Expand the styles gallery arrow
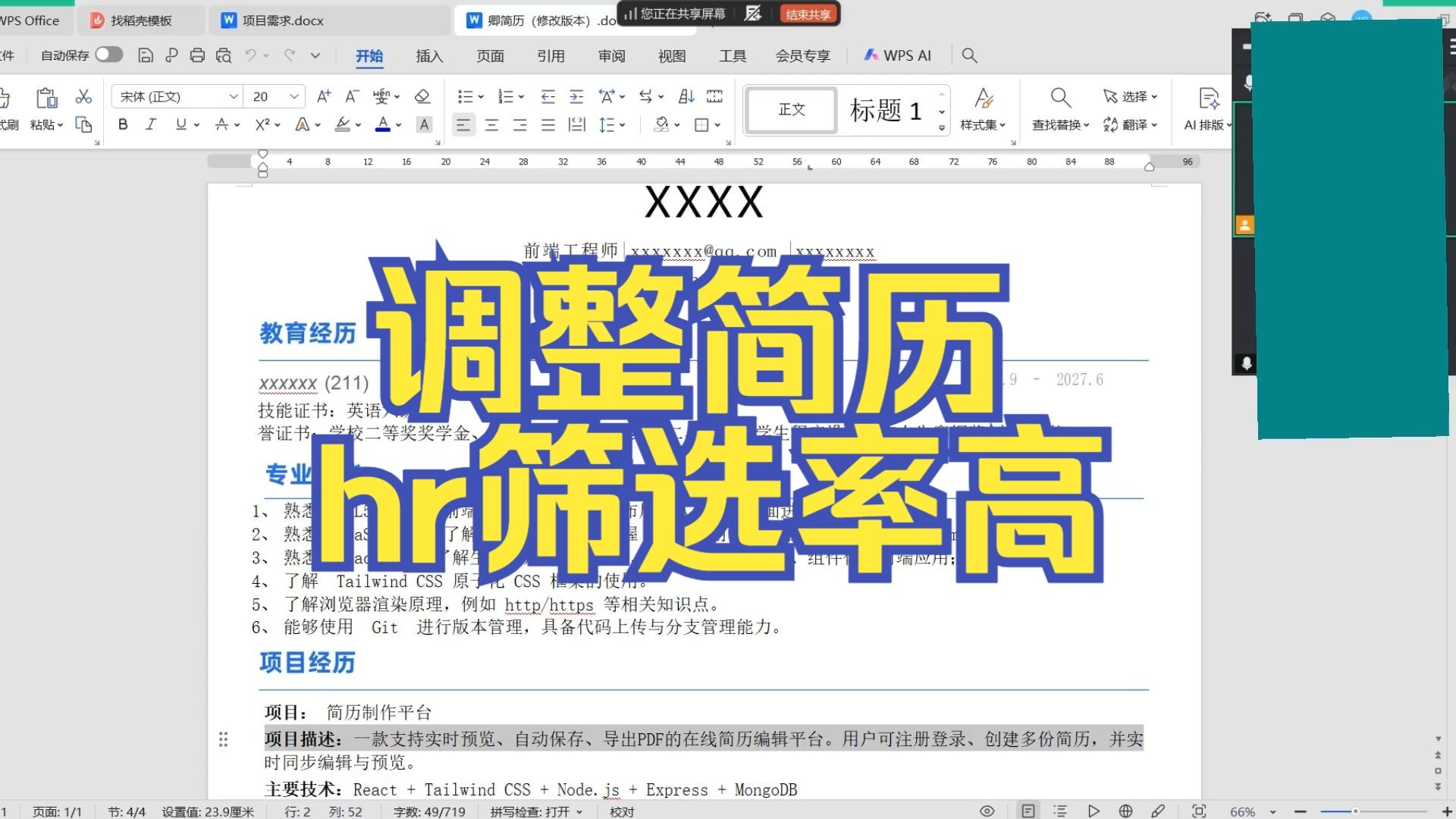The height and width of the screenshot is (819, 1456). pyautogui.click(x=942, y=127)
